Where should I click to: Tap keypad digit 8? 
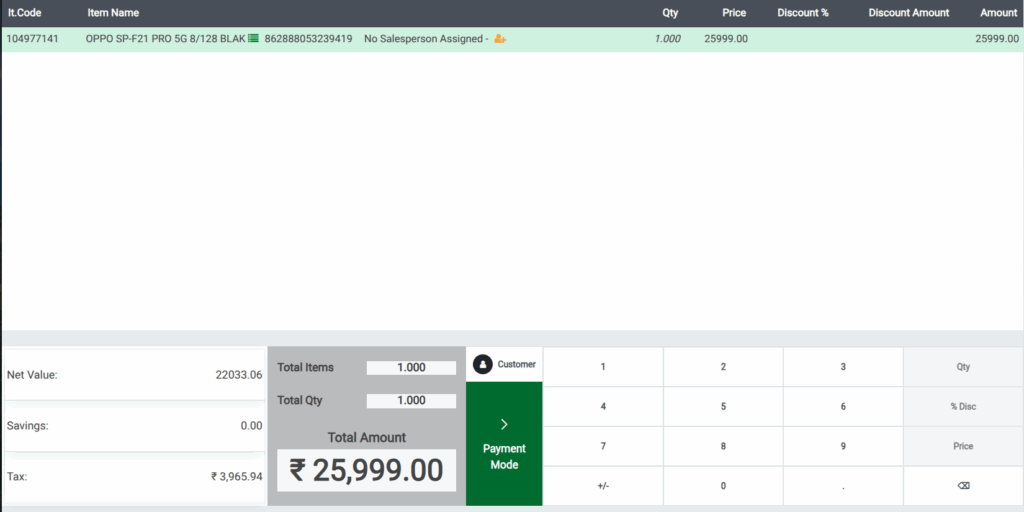click(x=723, y=446)
